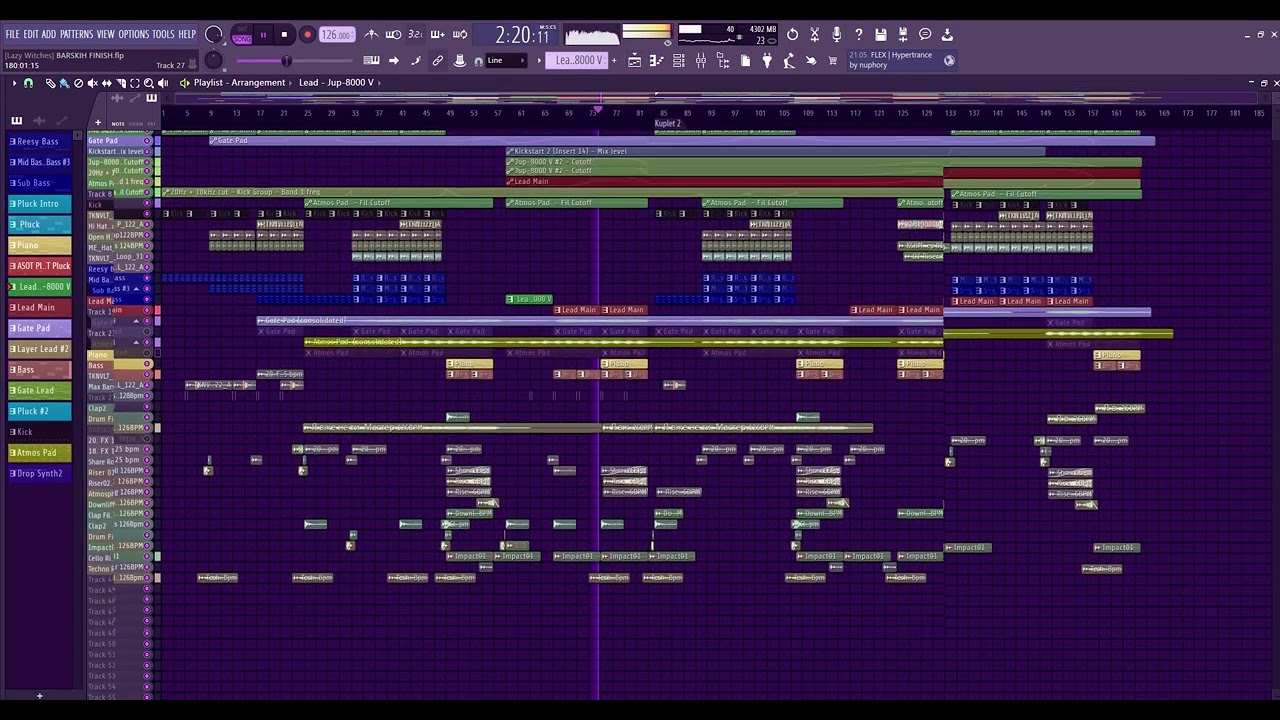This screenshot has width=1280, height=720.
Task: Select the playlist Select tool
Action: click(x=134, y=83)
